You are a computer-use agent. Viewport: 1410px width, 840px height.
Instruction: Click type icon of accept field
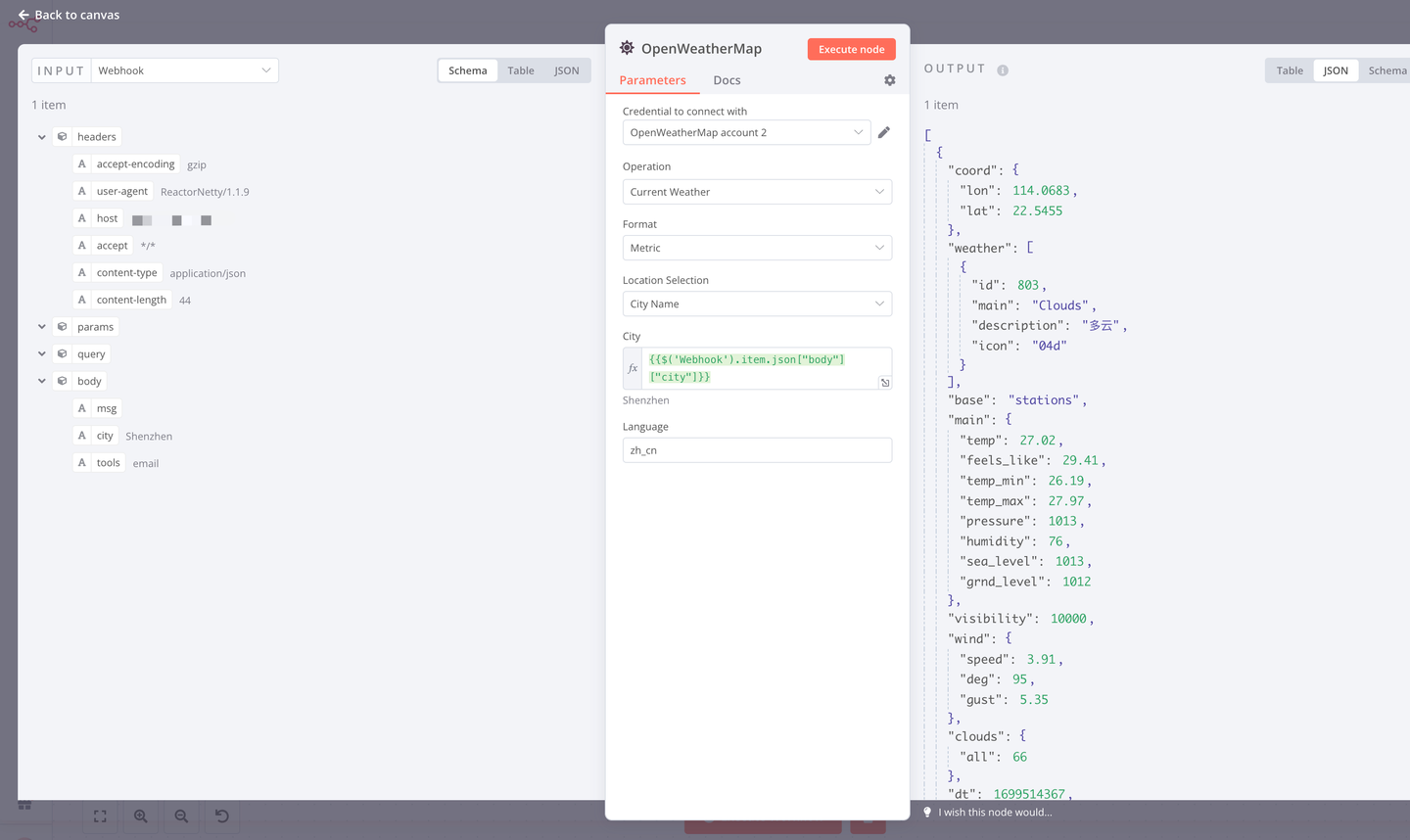tap(82, 246)
